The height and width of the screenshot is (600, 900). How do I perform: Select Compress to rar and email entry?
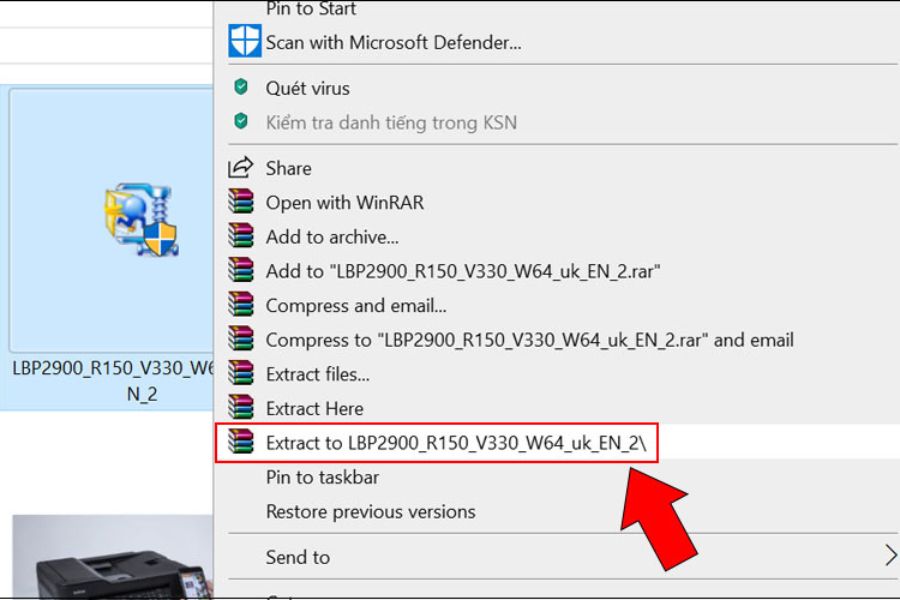point(529,340)
